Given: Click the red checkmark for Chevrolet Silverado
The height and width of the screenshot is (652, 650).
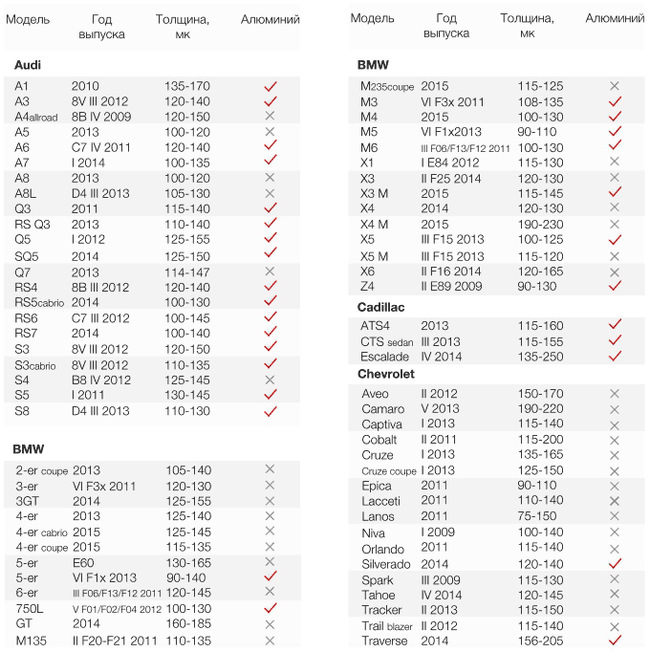Looking at the screenshot, I should pyautogui.click(x=615, y=565).
